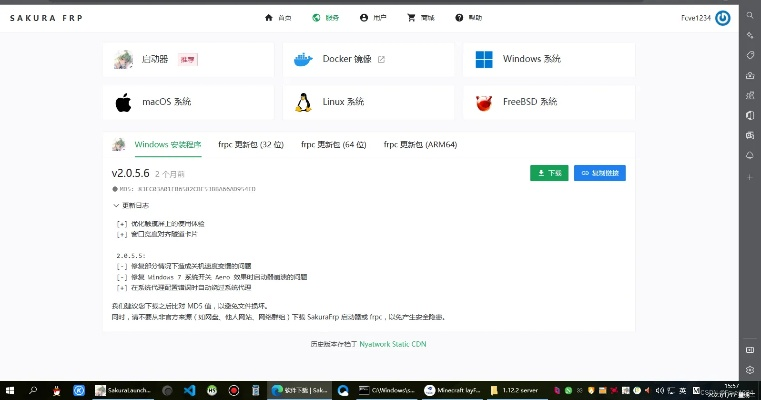Switch to the Windows installer tab
This screenshot has height=400, width=761.
[x=167, y=145]
